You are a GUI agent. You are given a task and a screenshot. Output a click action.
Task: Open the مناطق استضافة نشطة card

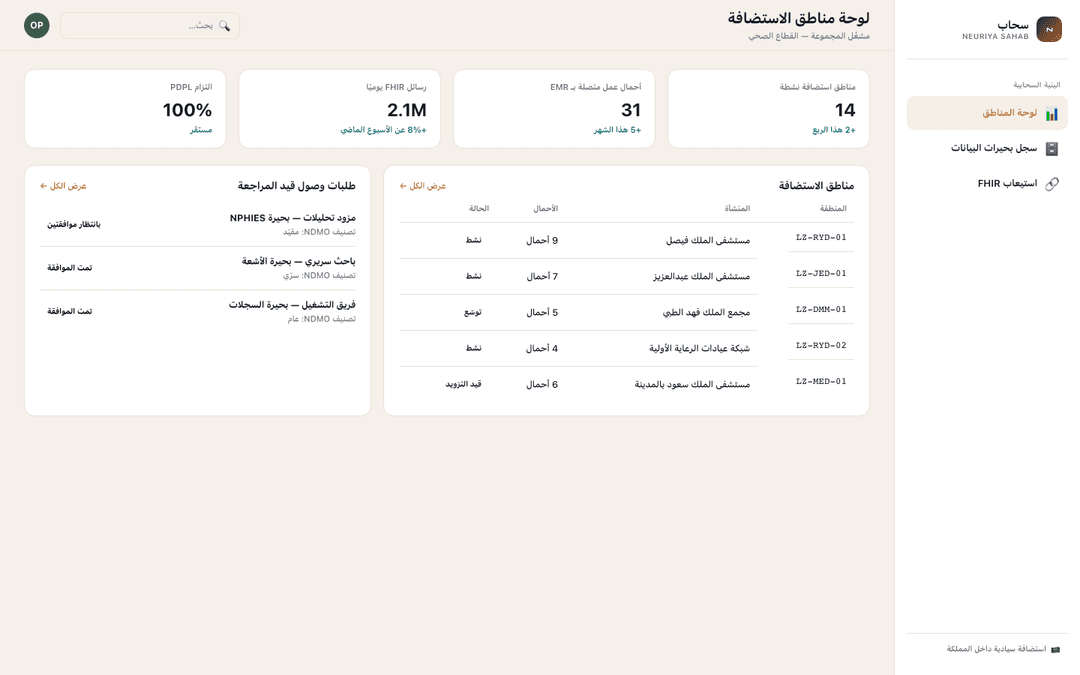(x=768, y=109)
